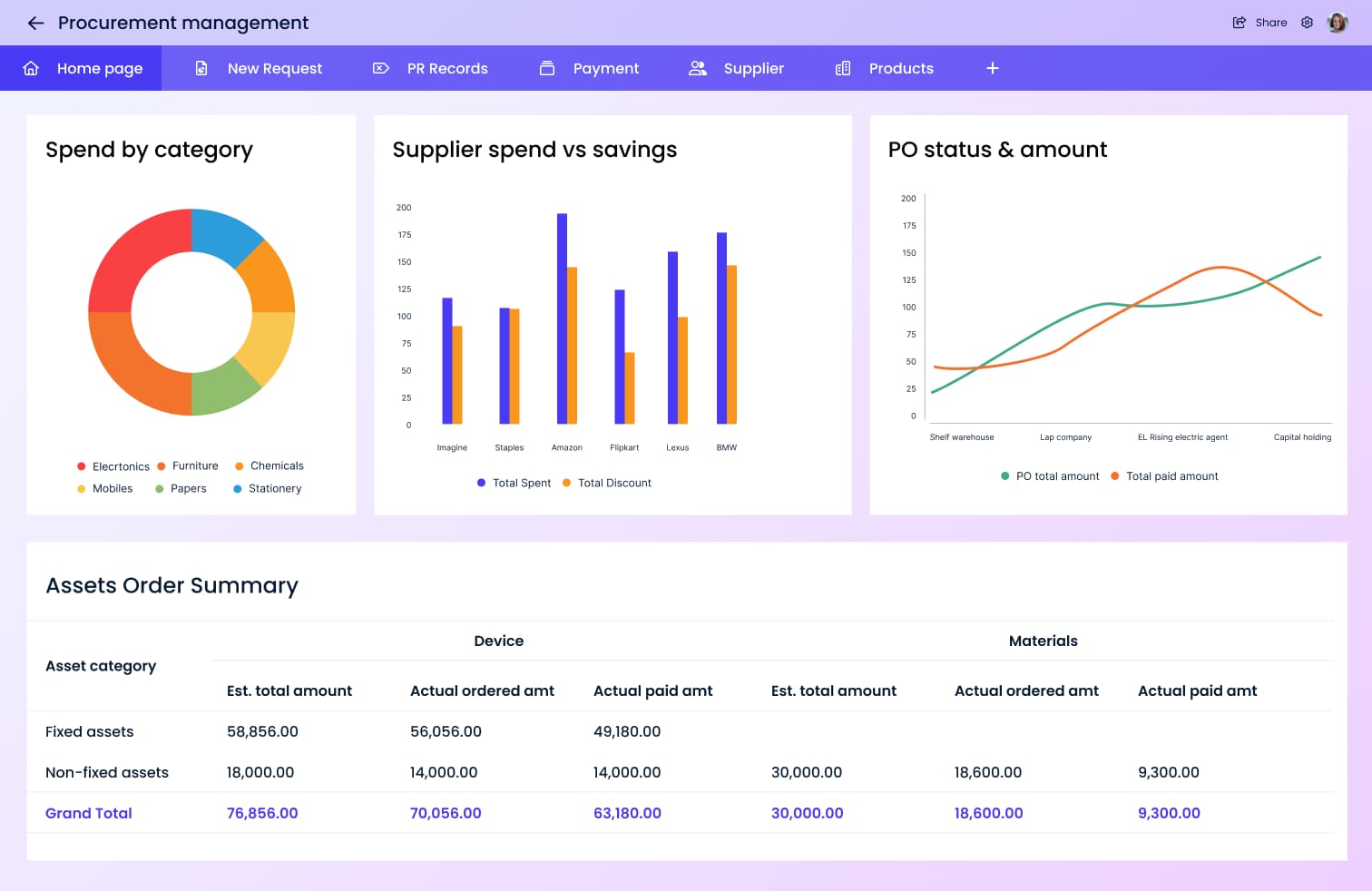Switch to the PR Records tab
This screenshot has height=891, width=1372.
point(446,68)
